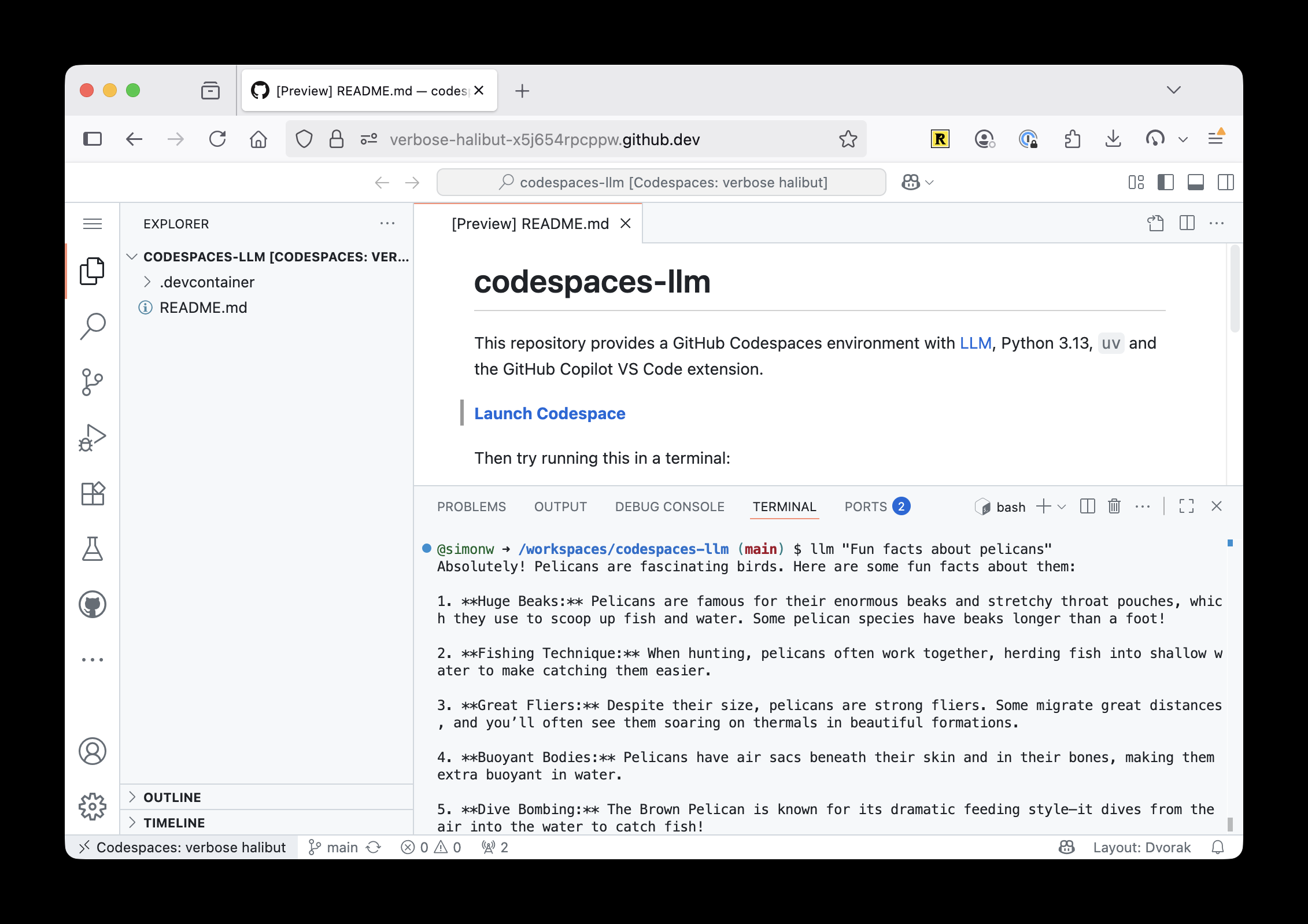Open the Manage gear menu

92,807
